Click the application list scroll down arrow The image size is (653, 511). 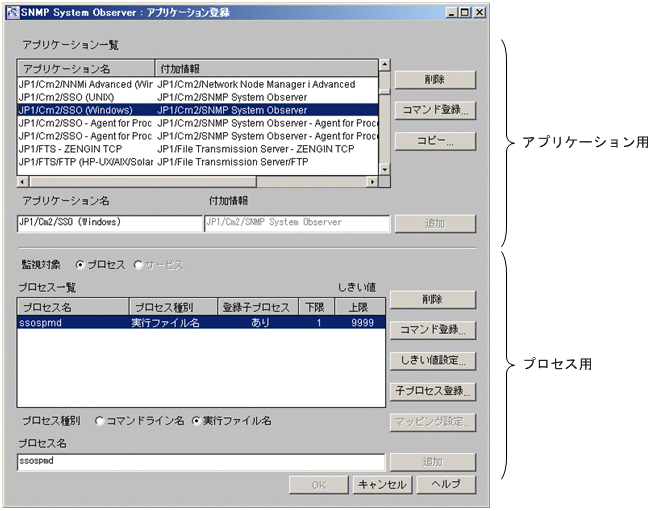[385, 170]
